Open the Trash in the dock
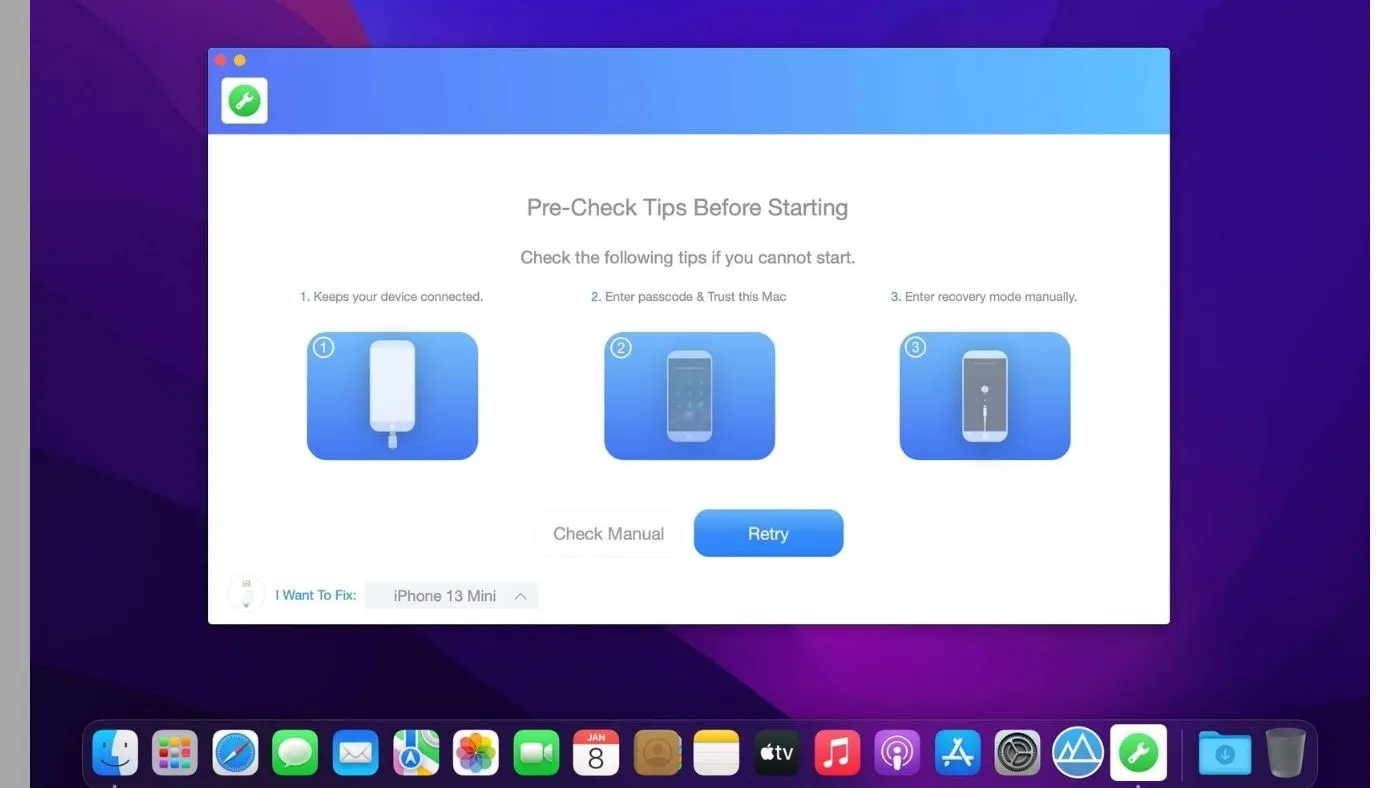This screenshot has width=1400, height=788. 1285,752
